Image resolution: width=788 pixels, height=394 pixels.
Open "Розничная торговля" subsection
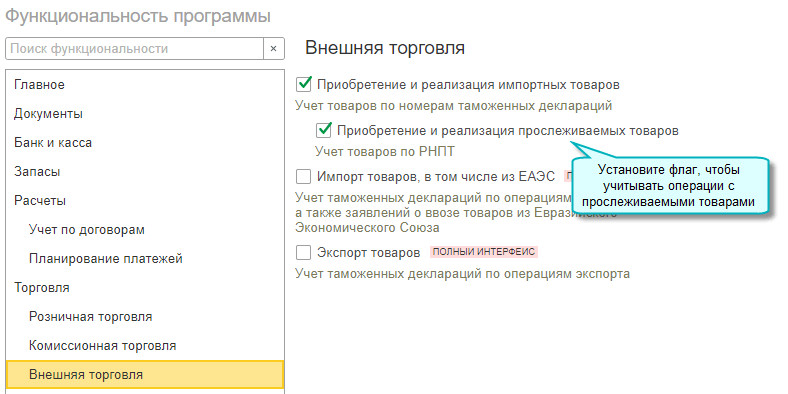pos(145,317)
